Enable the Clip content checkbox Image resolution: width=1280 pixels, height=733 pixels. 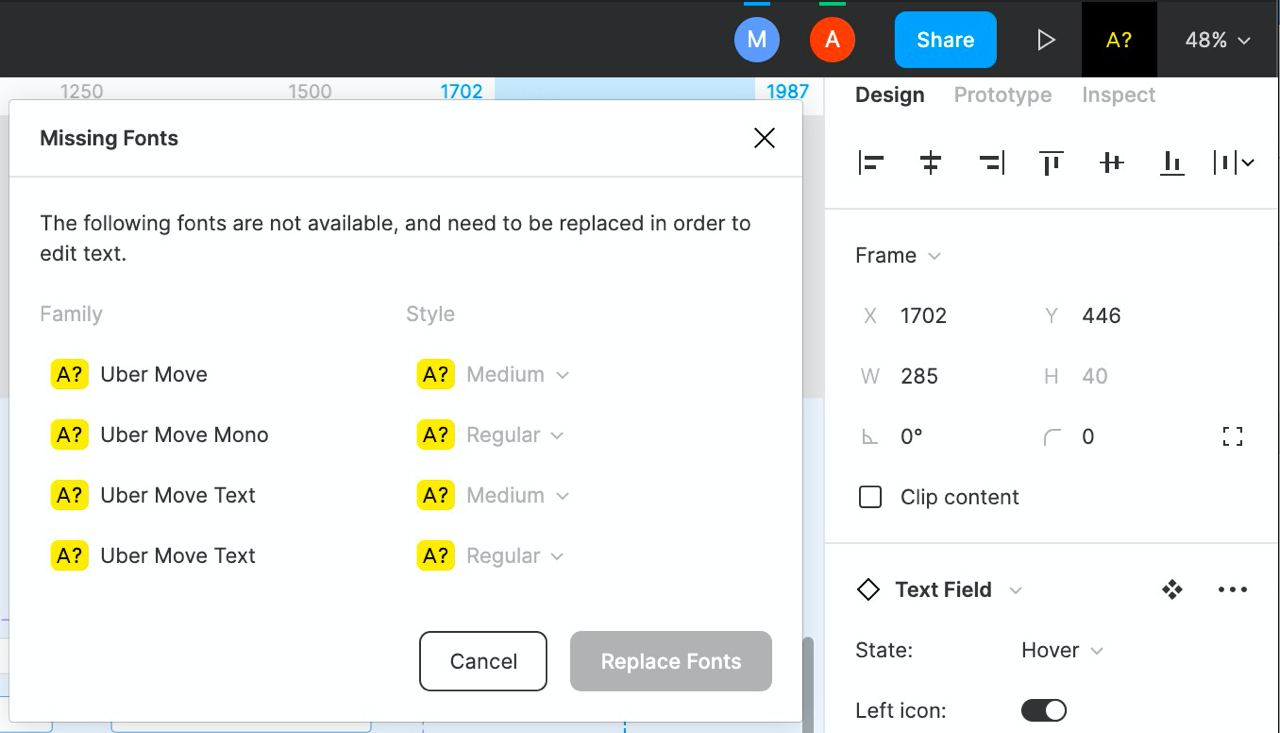871,497
